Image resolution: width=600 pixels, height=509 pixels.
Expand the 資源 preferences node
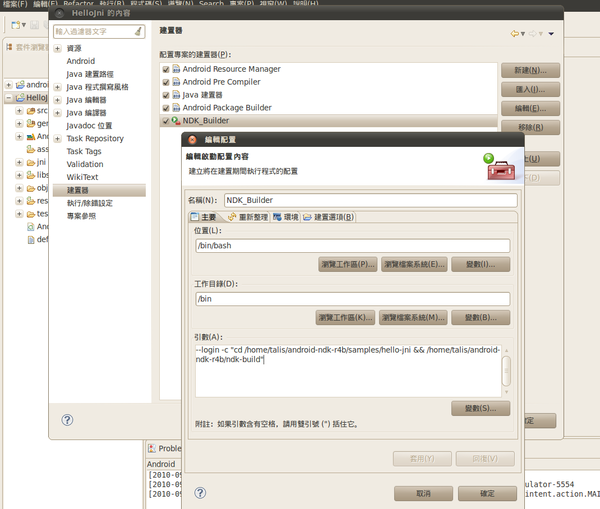point(57,48)
